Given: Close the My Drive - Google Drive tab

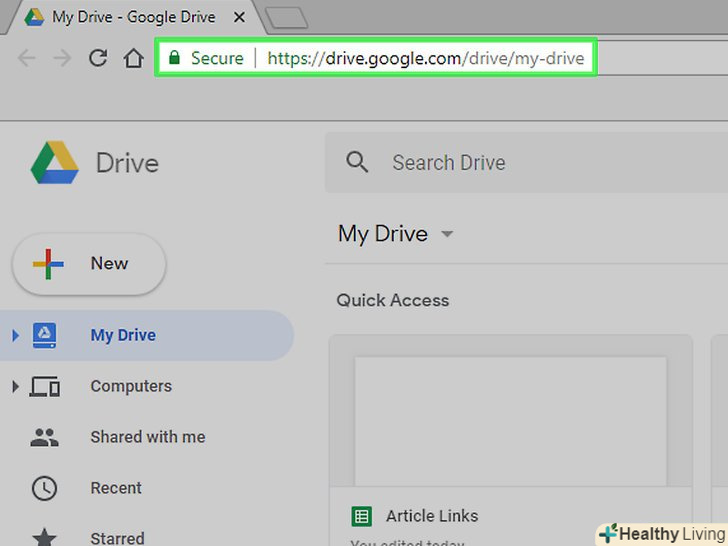Looking at the screenshot, I should tap(239, 18).
